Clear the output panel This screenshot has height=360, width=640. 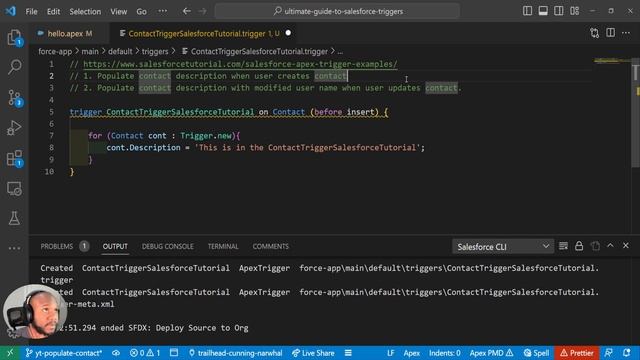(563, 246)
